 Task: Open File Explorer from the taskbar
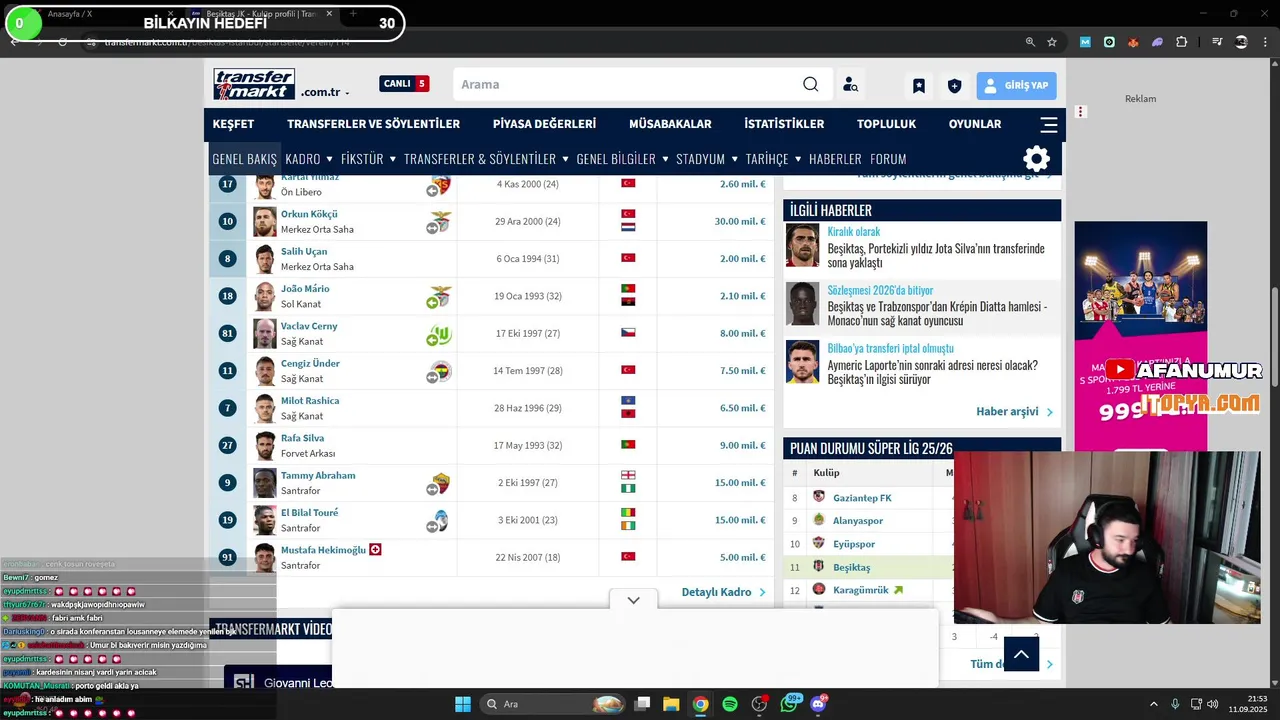(x=671, y=704)
